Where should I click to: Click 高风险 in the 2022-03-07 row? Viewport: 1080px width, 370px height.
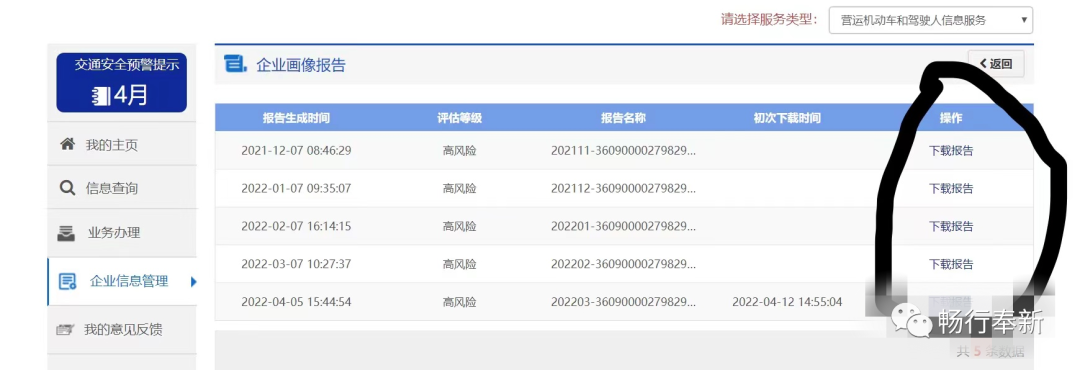pos(459,264)
